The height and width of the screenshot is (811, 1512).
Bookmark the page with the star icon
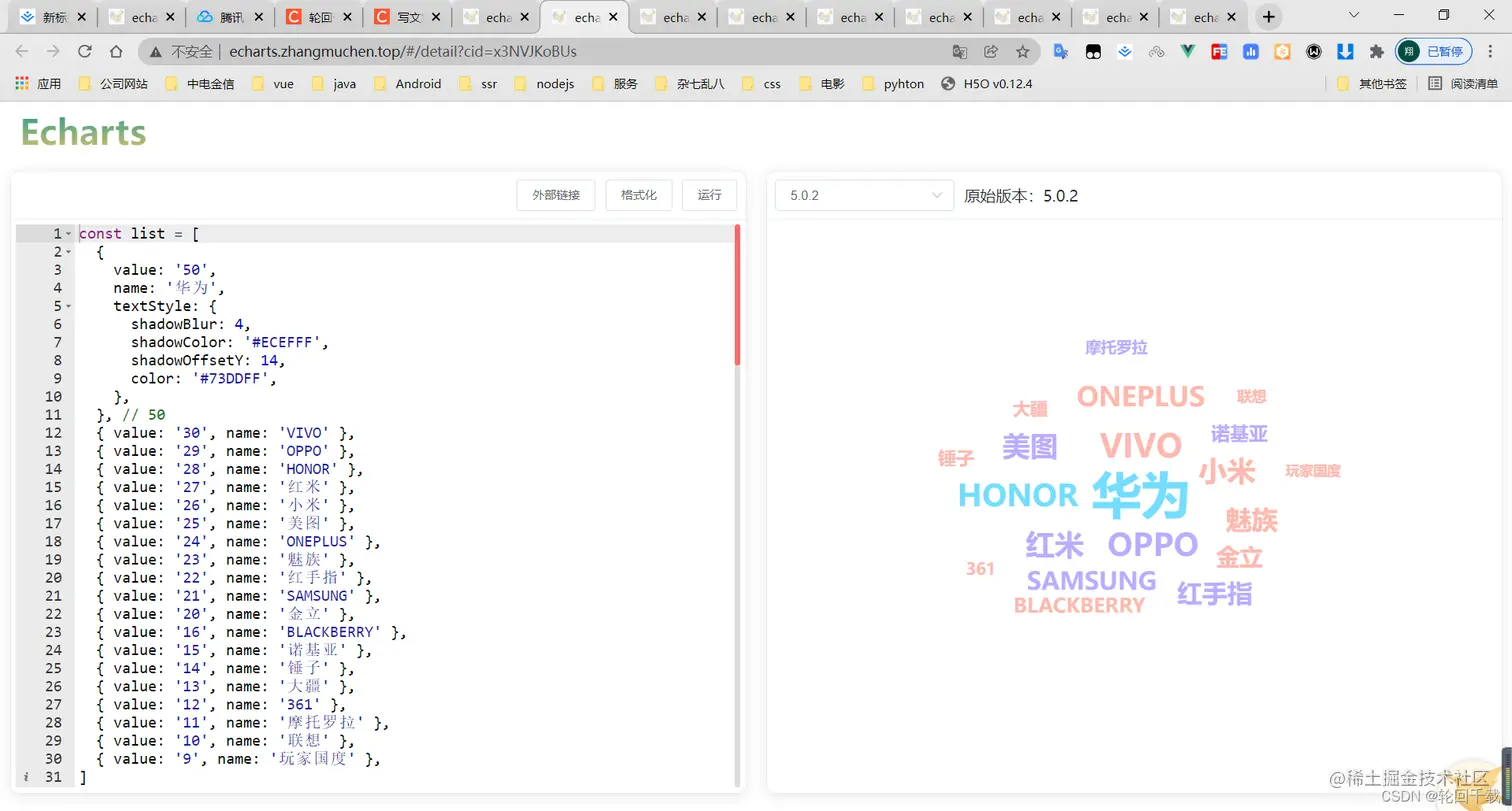pyautogui.click(x=1022, y=50)
